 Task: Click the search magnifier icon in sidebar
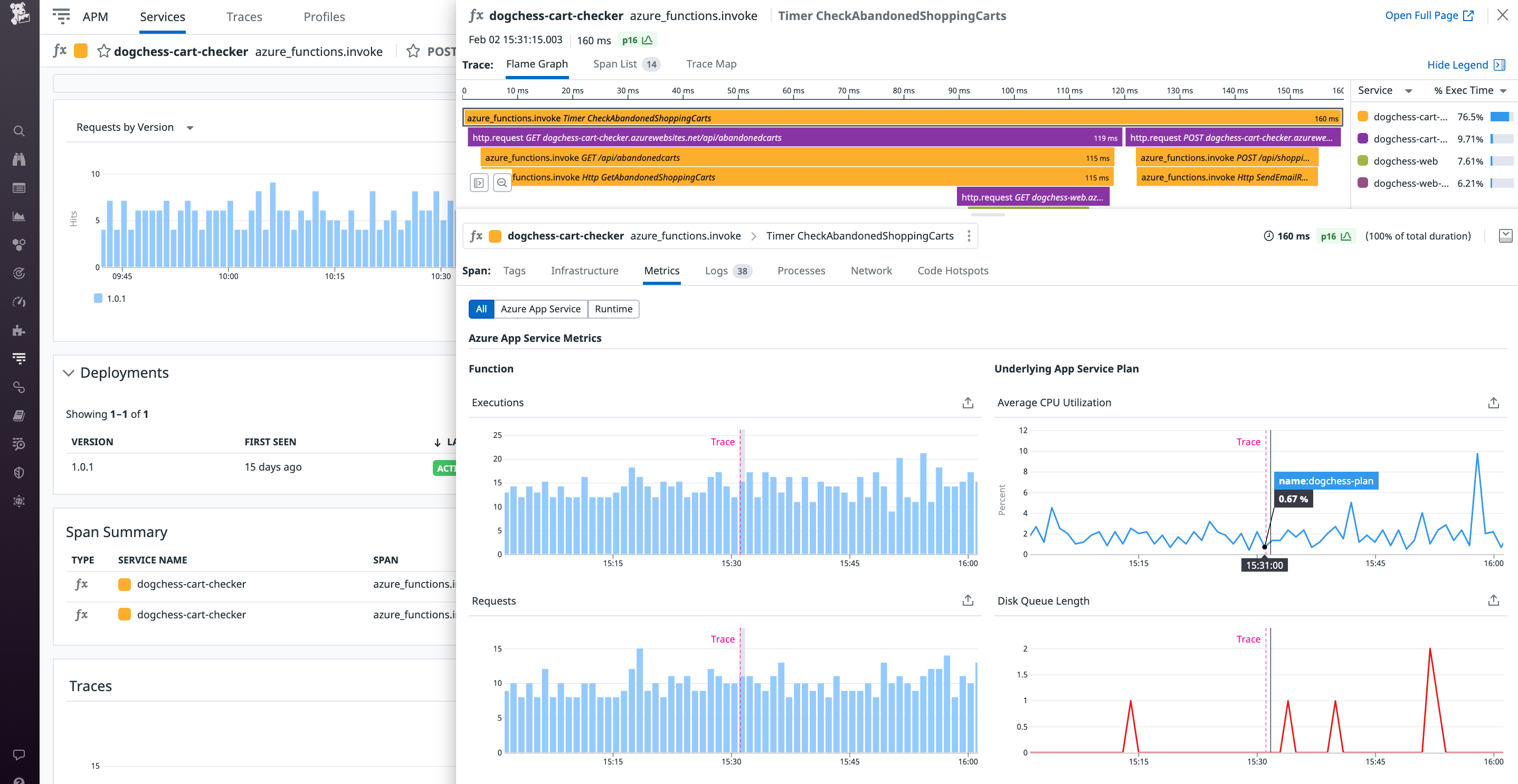20,132
